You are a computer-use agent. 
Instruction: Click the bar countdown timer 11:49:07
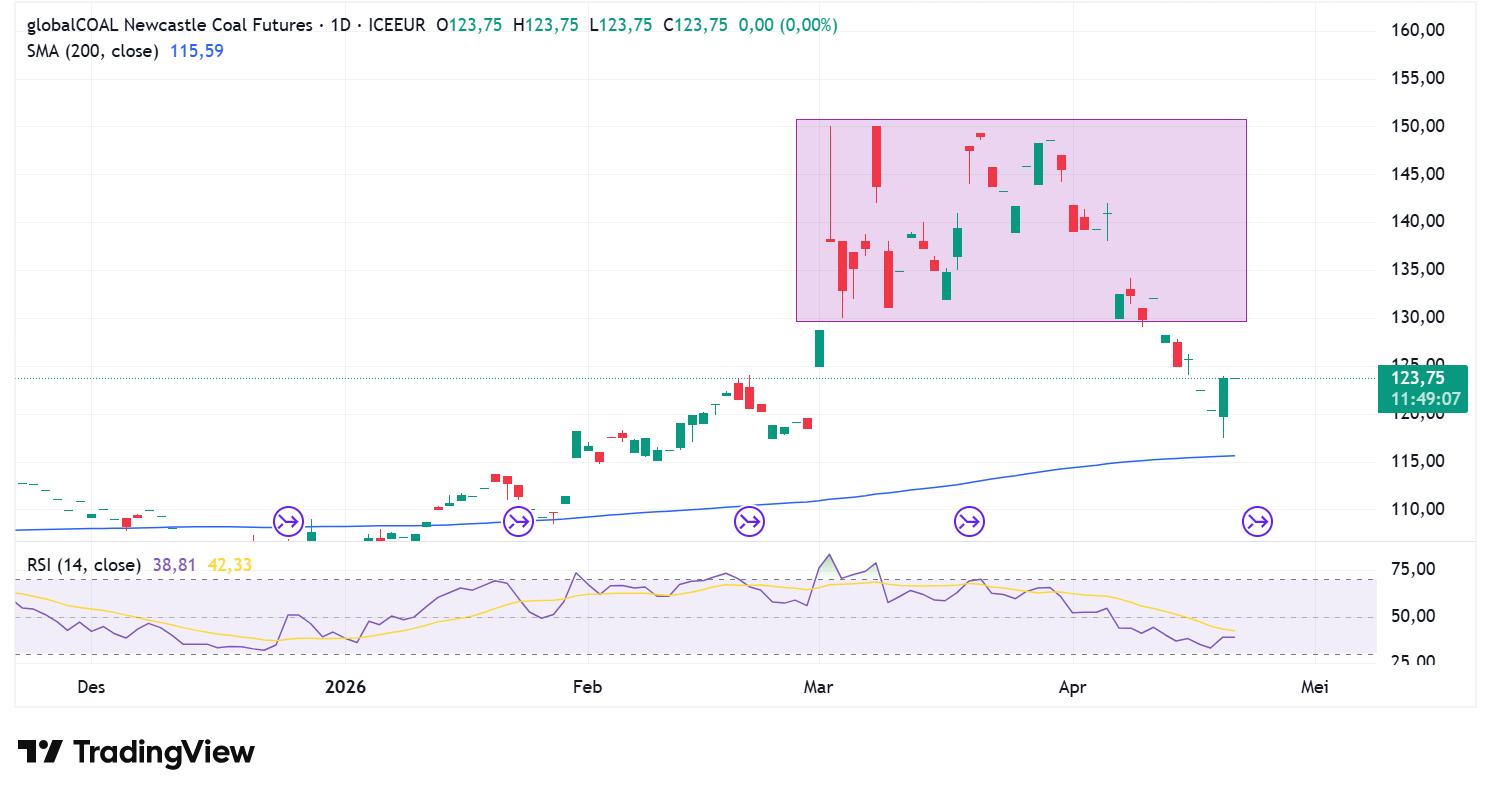point(1425,399)
